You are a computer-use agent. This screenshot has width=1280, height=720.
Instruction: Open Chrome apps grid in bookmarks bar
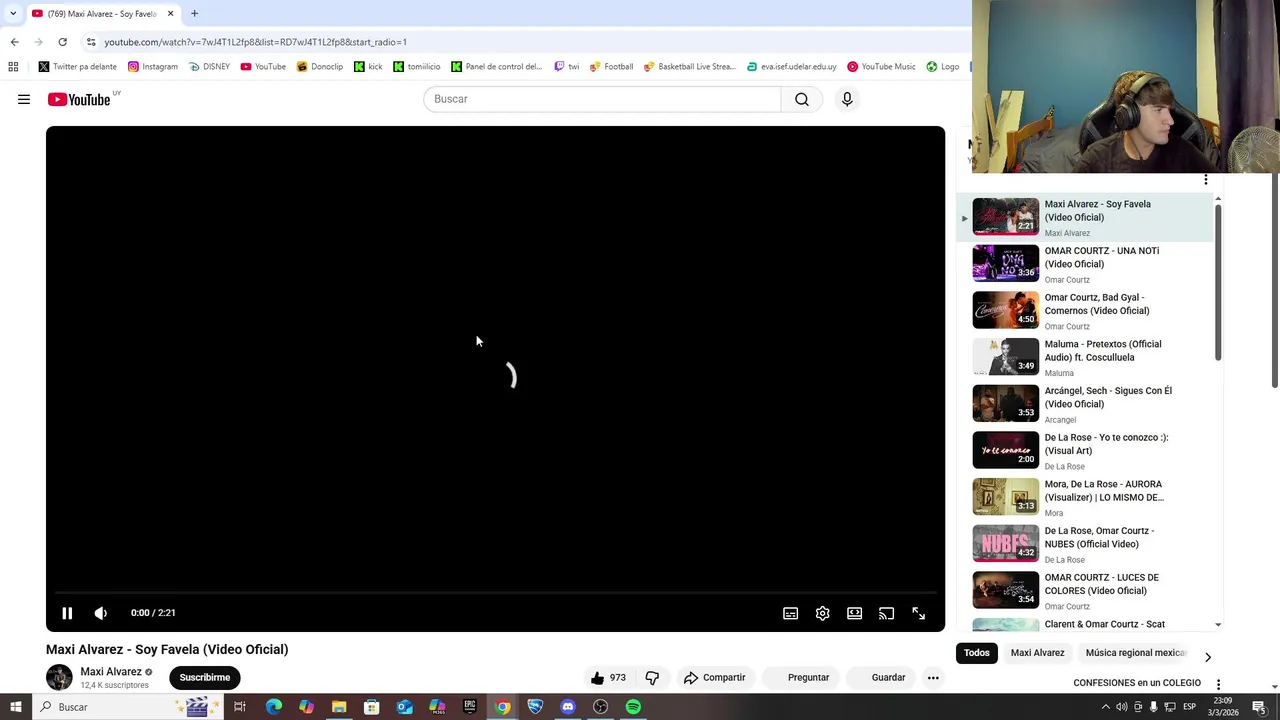coord(13,67)
